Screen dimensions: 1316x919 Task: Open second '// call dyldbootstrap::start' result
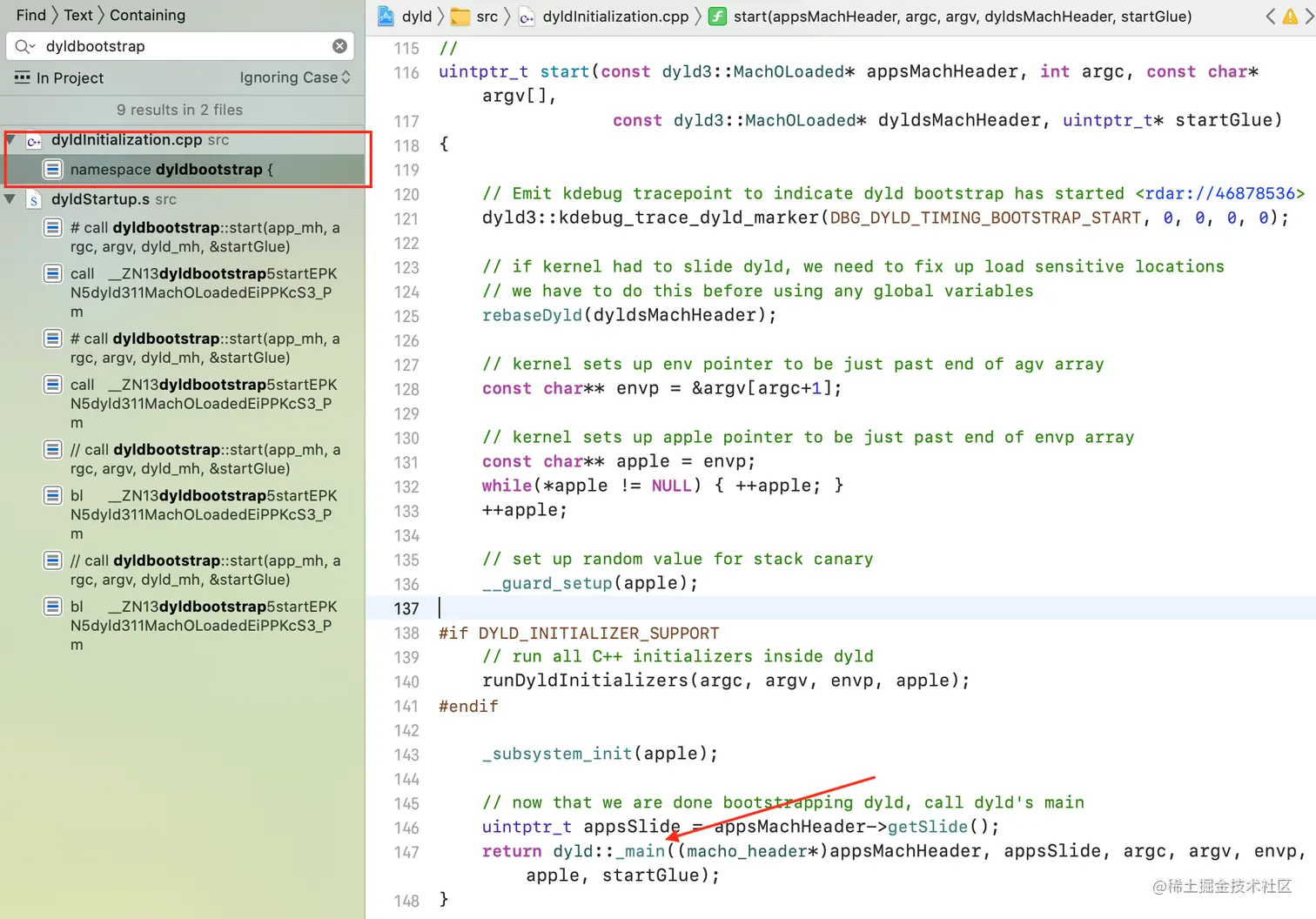205,570
